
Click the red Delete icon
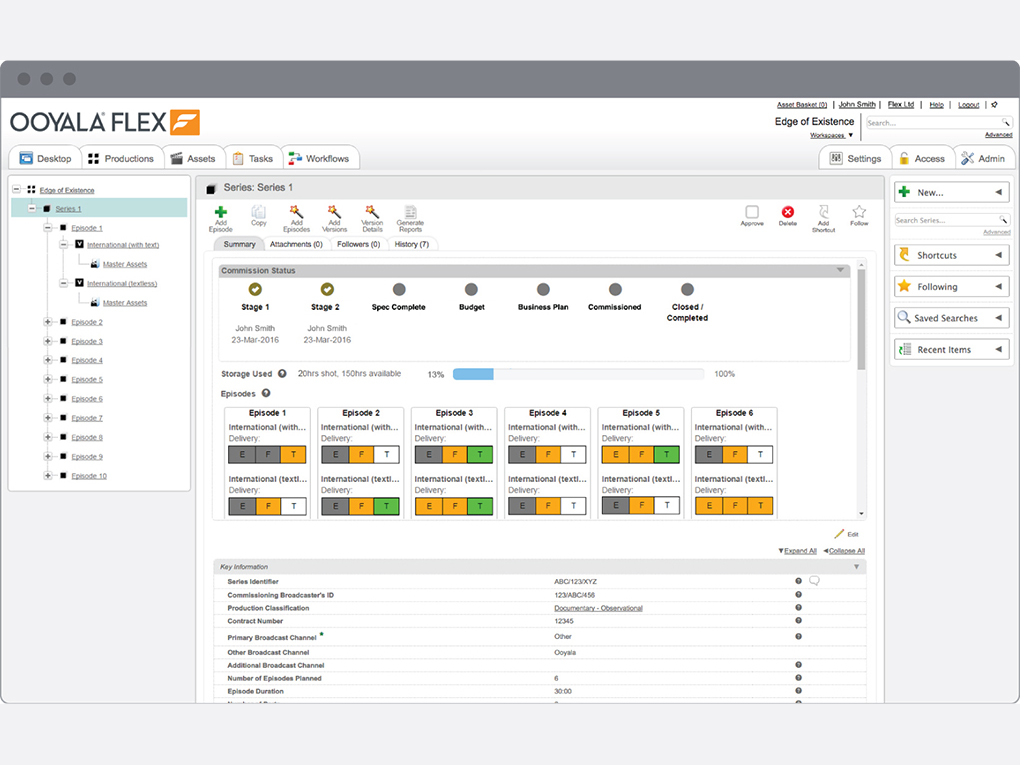click(x=788, y=212)
